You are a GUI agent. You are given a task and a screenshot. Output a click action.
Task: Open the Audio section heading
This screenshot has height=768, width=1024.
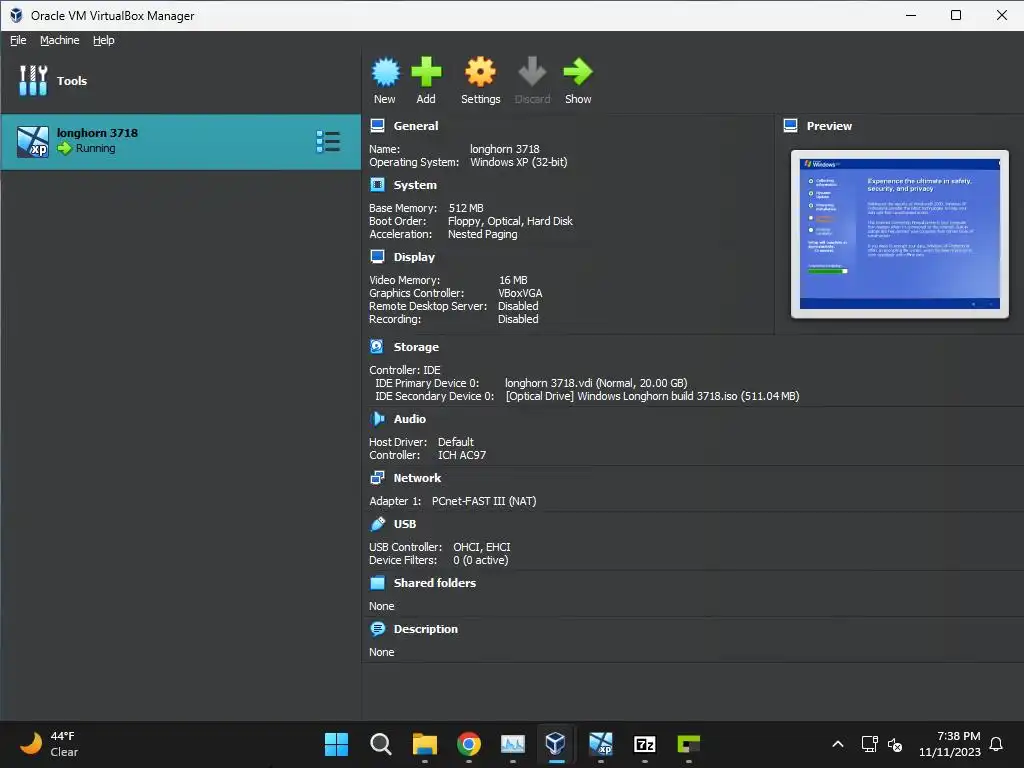[409, 419]
